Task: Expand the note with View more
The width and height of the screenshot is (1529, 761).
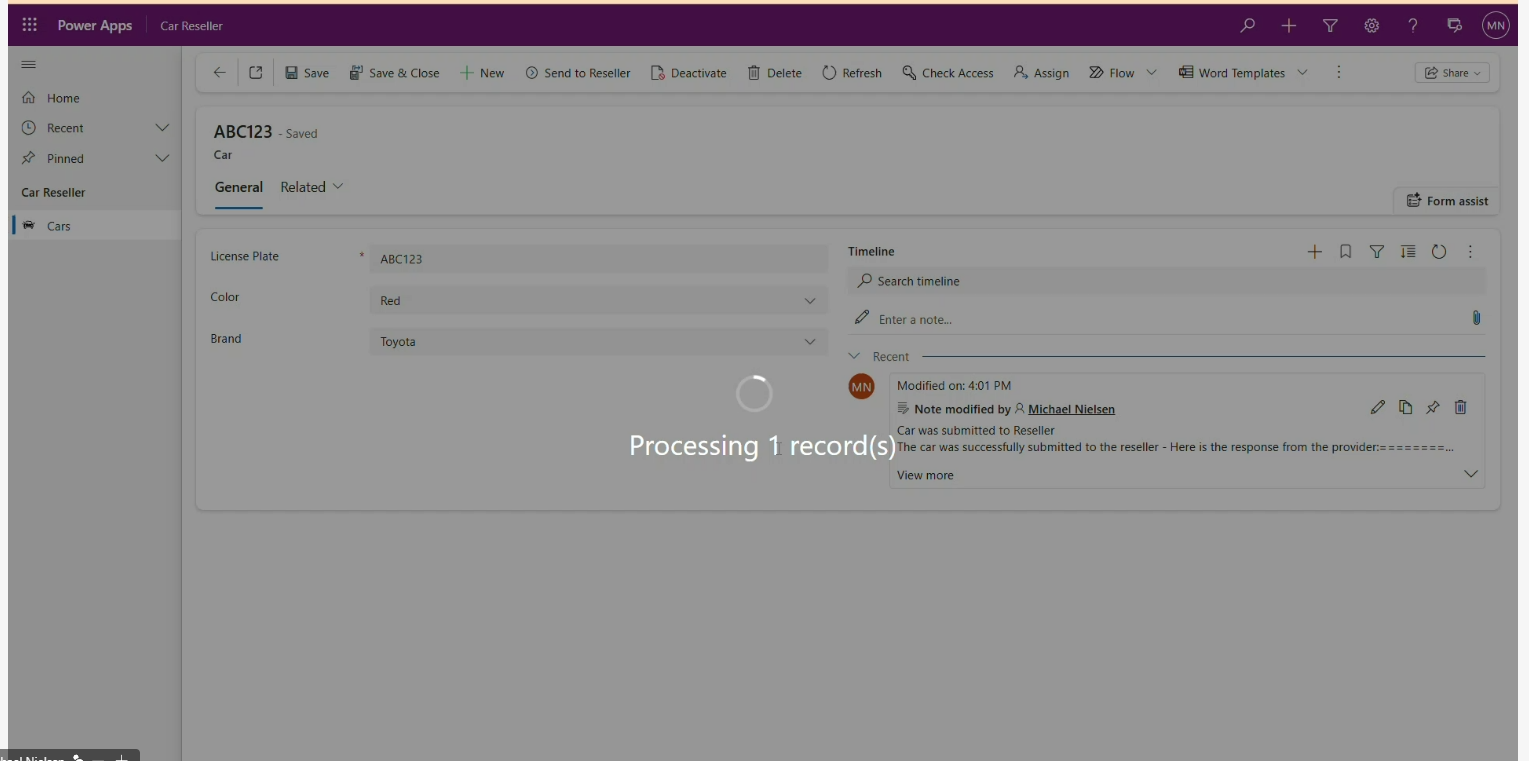Action: click(925, 475)
